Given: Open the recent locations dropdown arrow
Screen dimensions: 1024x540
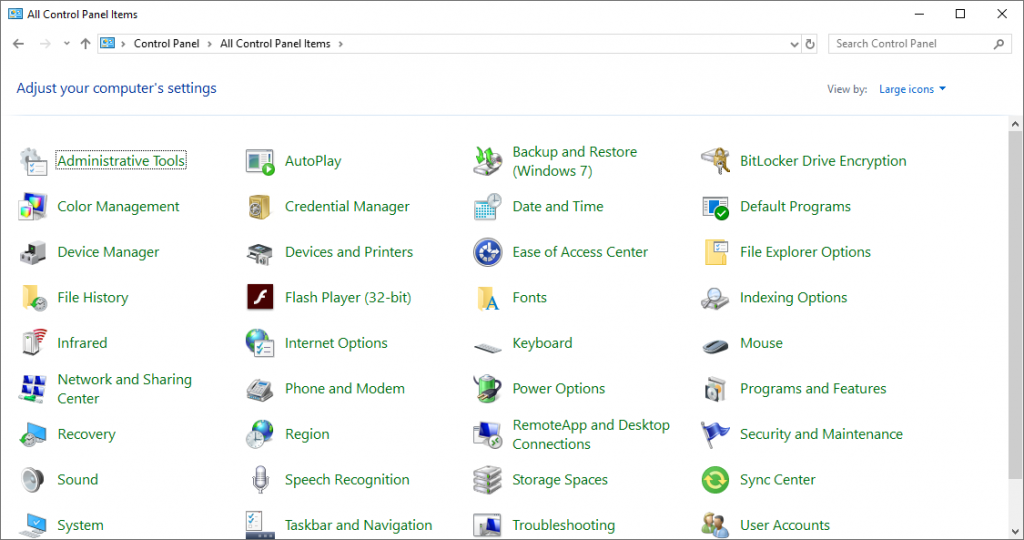Looking at the screenshot, I should point(67,44).
